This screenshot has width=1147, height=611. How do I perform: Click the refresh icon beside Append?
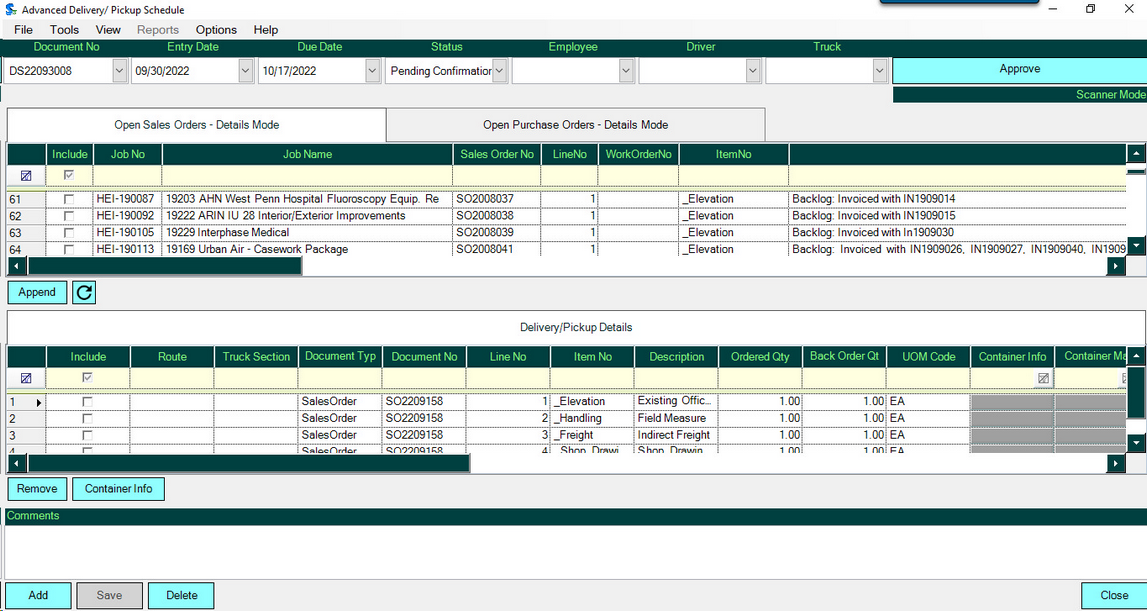tap(85, 292)
